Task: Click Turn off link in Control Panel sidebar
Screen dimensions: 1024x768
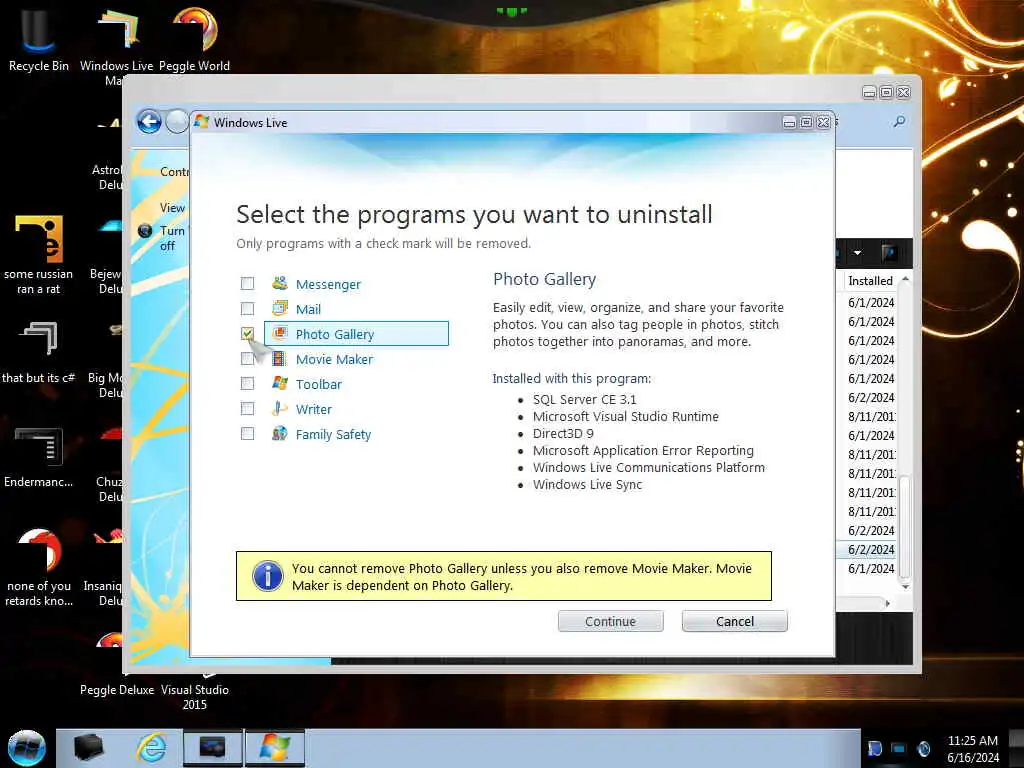Action: point(172,238)
